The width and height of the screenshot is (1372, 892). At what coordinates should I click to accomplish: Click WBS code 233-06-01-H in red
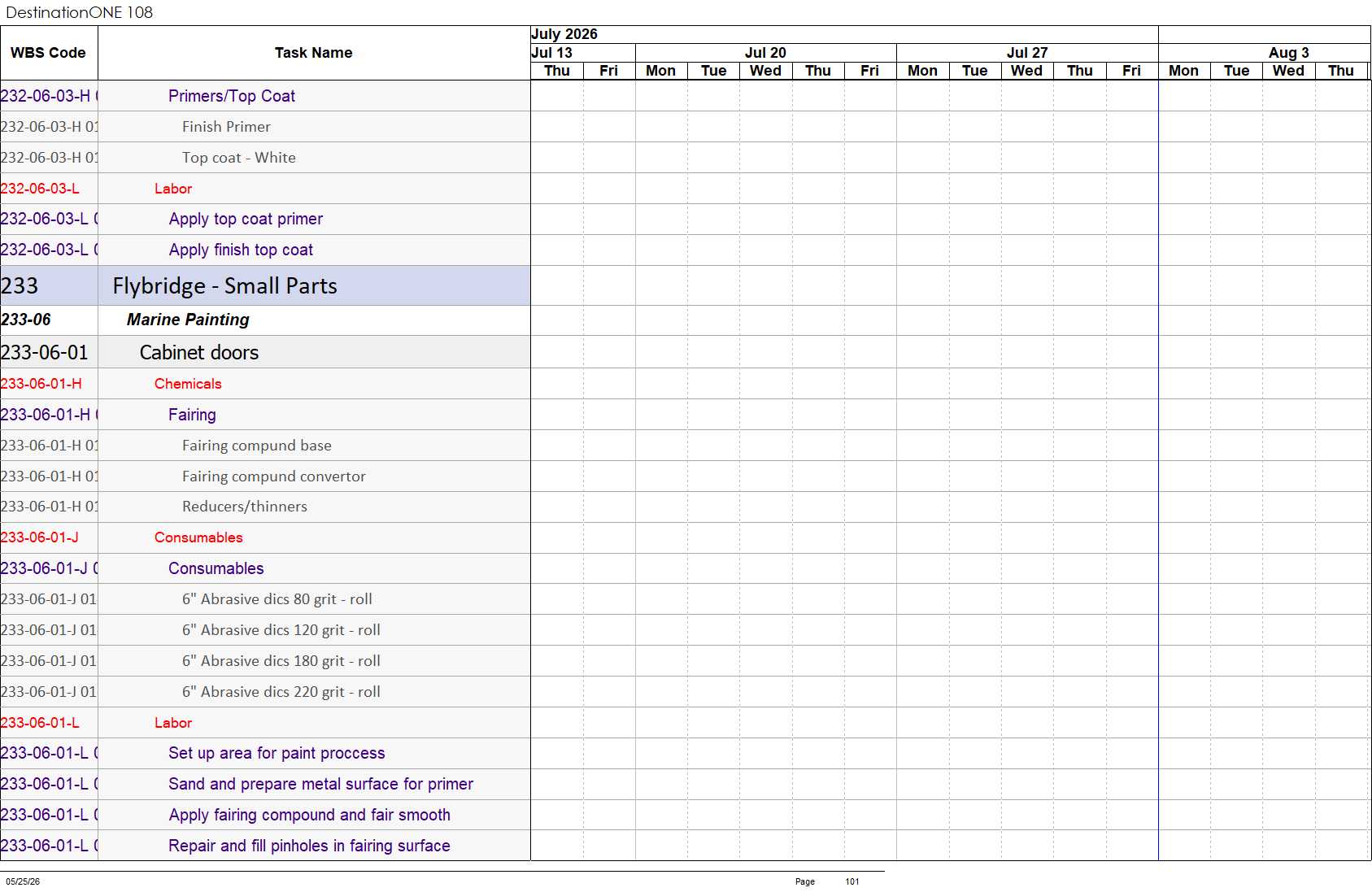tap(41, 384)
